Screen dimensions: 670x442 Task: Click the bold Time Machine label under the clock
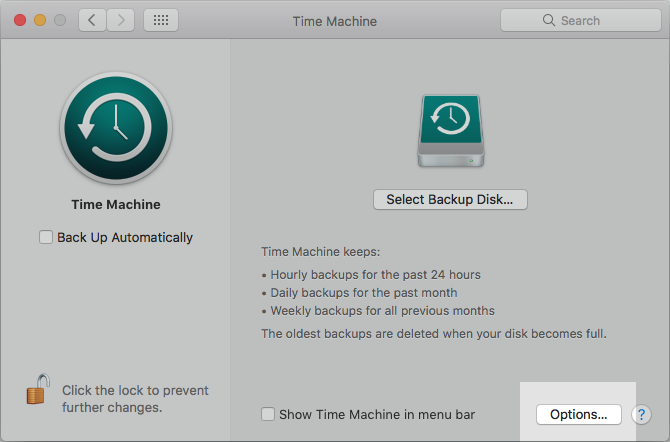tap(116, 205)
